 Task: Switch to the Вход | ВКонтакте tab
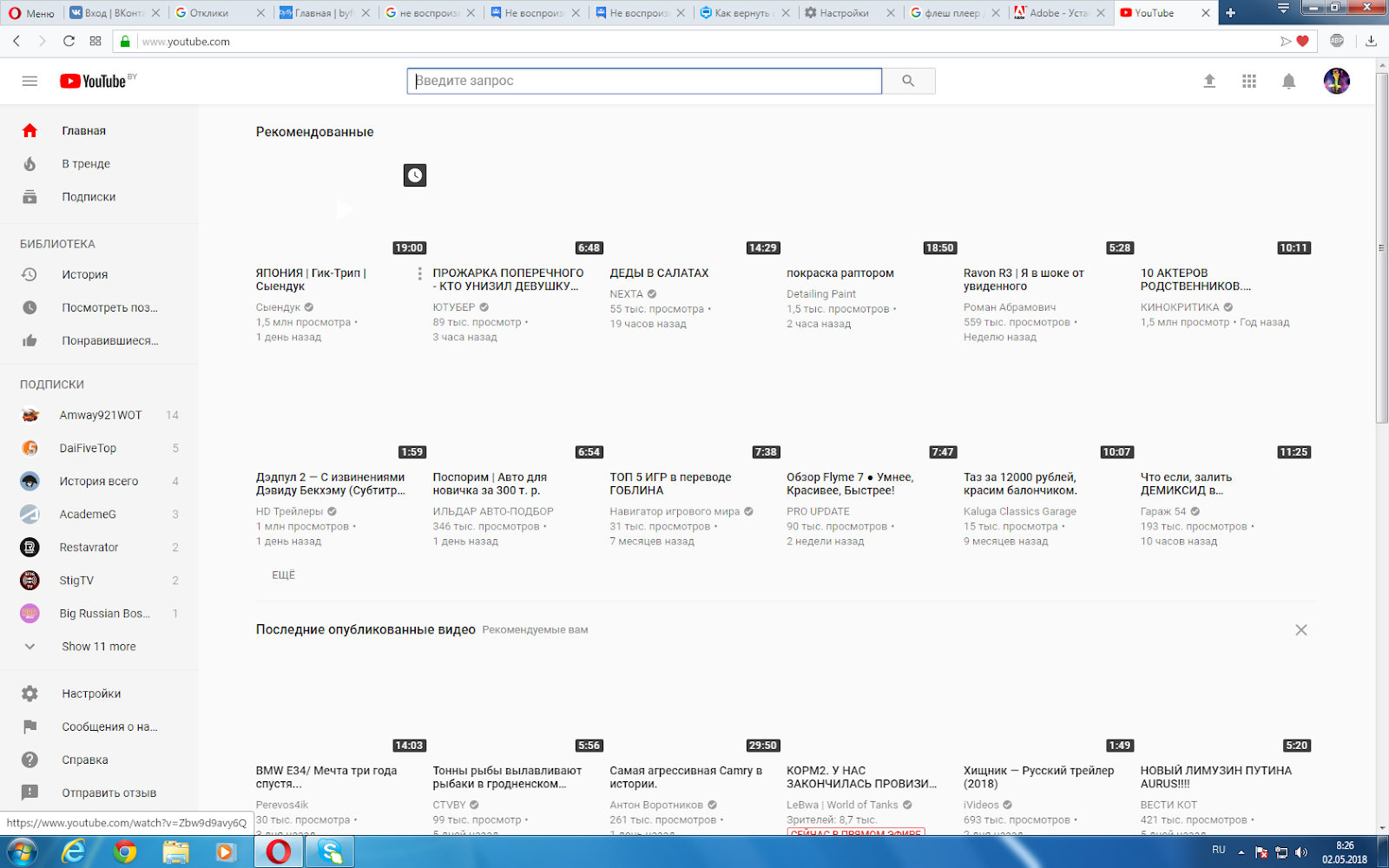click(115, 13)
